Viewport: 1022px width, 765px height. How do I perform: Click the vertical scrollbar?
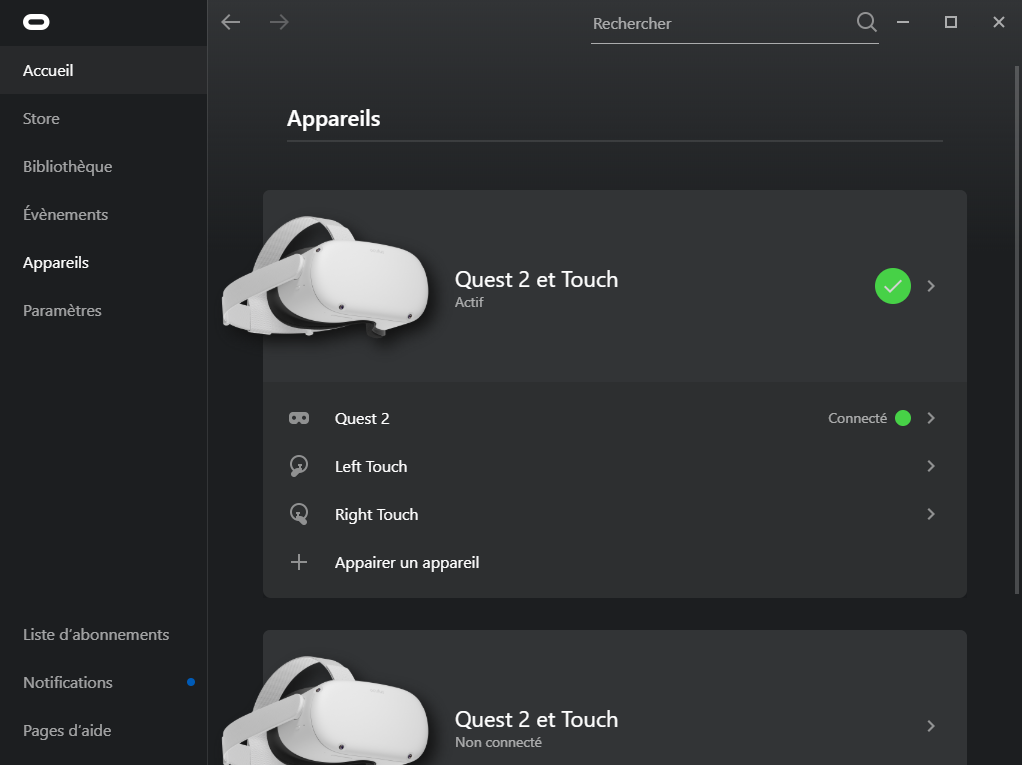click(1017, 329)
